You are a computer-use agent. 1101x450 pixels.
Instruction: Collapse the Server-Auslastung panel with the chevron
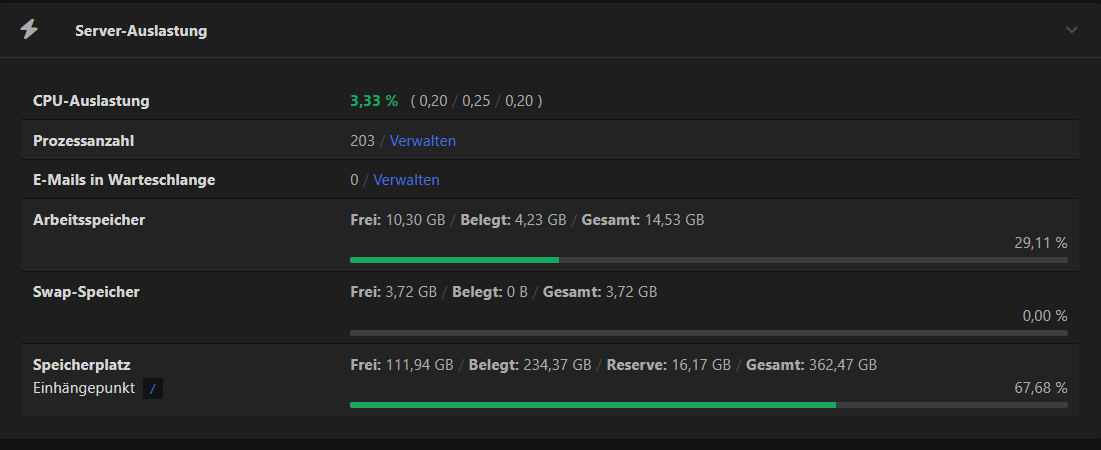[1072, 30]
